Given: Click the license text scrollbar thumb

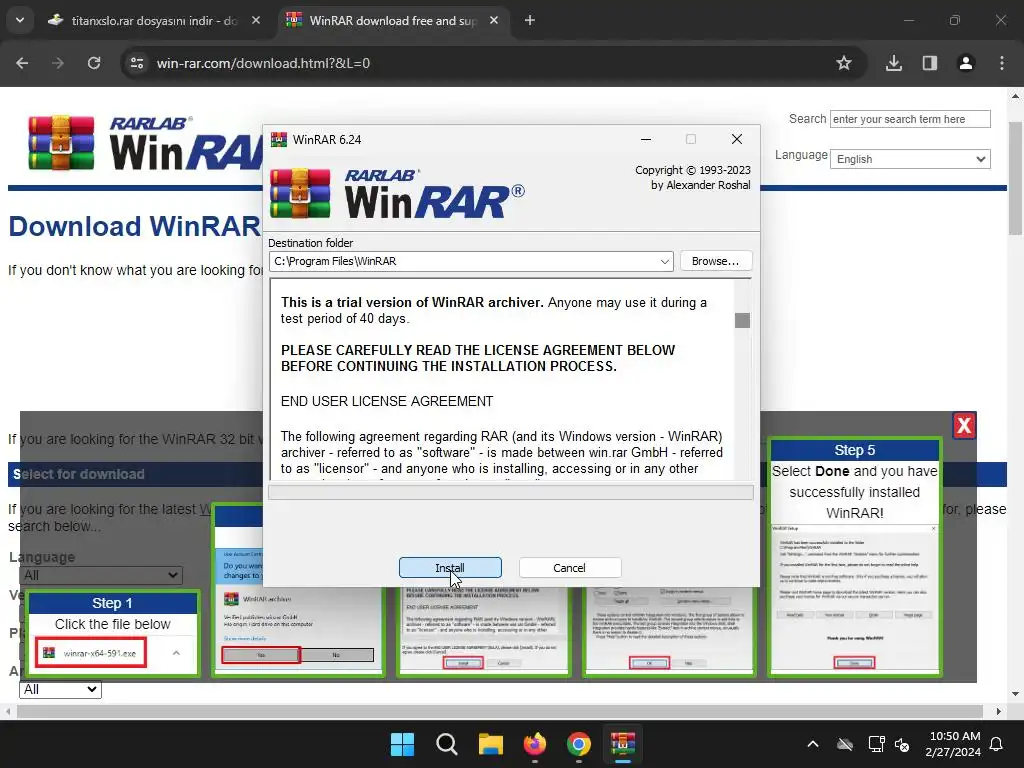Looking at the screenshot, I should (x=742, y=320).
